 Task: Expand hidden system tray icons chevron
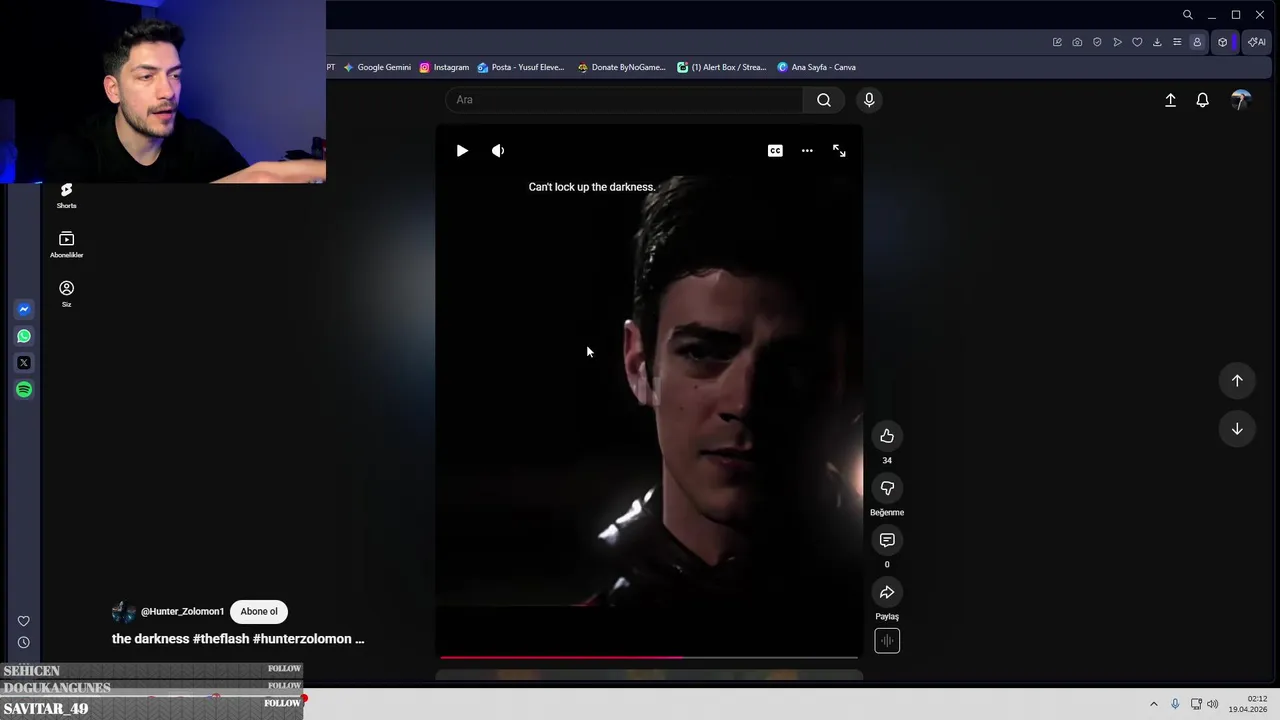[x=1153, y=704]
